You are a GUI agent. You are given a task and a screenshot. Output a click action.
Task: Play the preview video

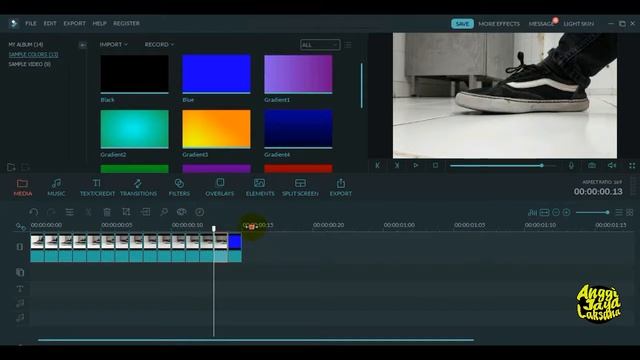click(x=416, y=165)
